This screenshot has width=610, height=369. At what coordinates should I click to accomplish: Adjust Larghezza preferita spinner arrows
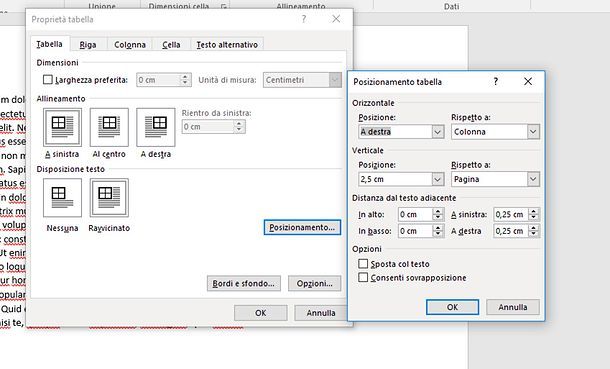coord(185,80)
